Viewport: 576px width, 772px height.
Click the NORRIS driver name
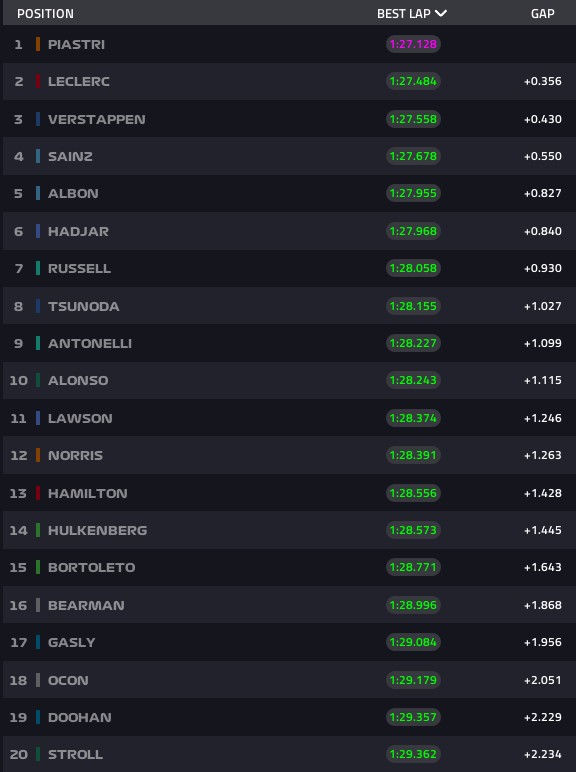pos(75,455)
